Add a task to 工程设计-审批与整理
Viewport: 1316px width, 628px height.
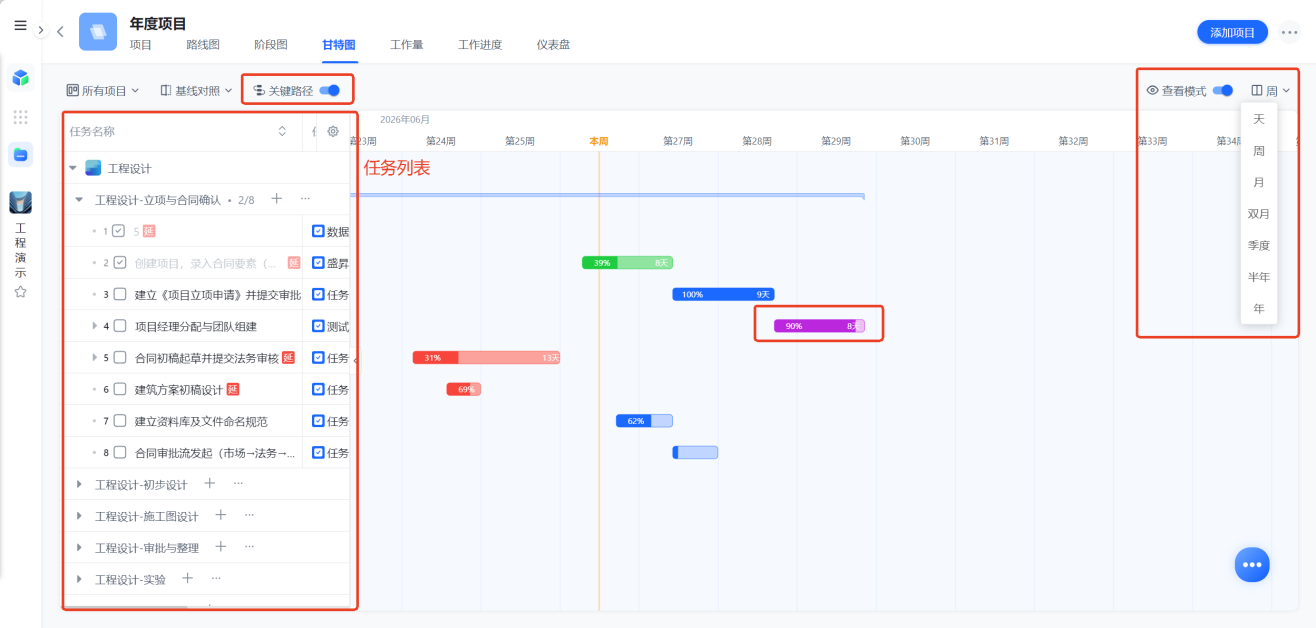click(x=221, y=546)
